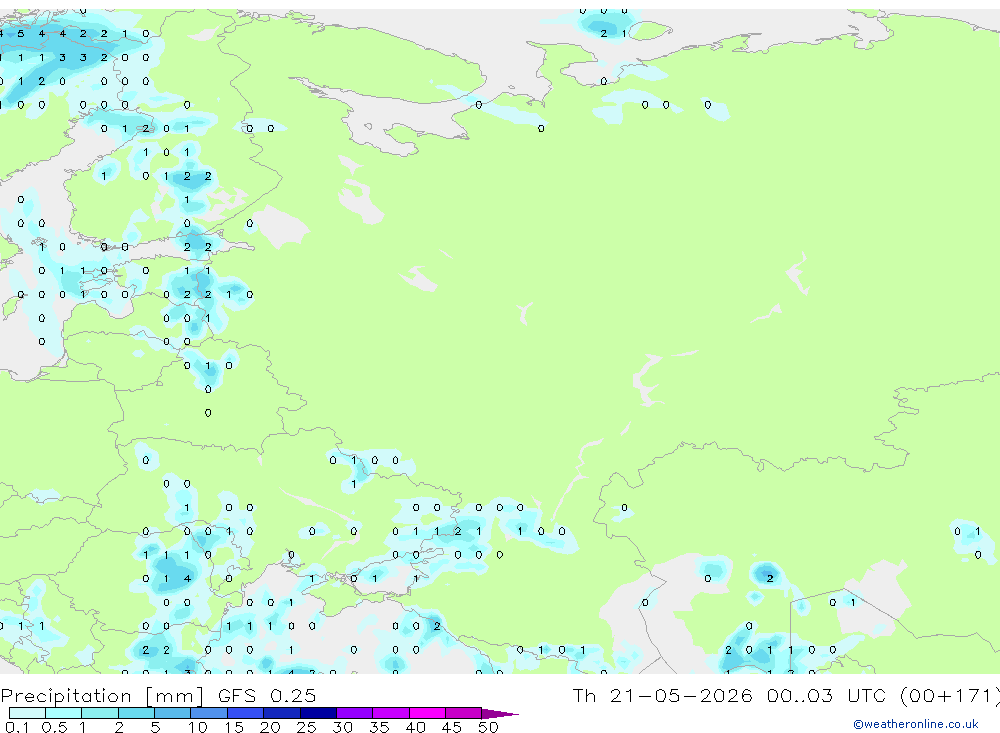Click the 'Precipitation [mm]' title text
Screen dimensions: 1000x733
click(x=102, y=696)
